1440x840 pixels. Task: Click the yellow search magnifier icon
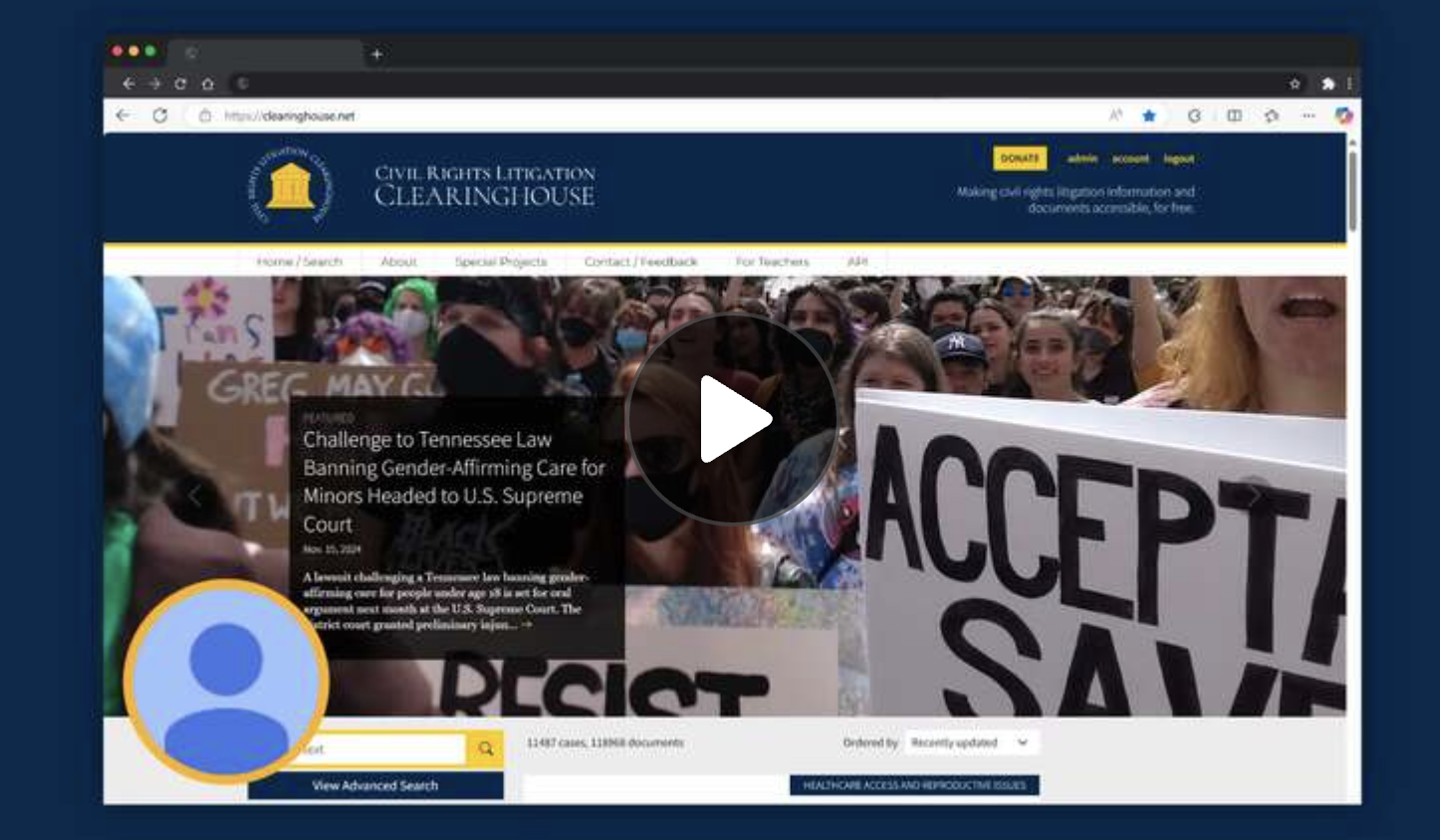point(485,748)
